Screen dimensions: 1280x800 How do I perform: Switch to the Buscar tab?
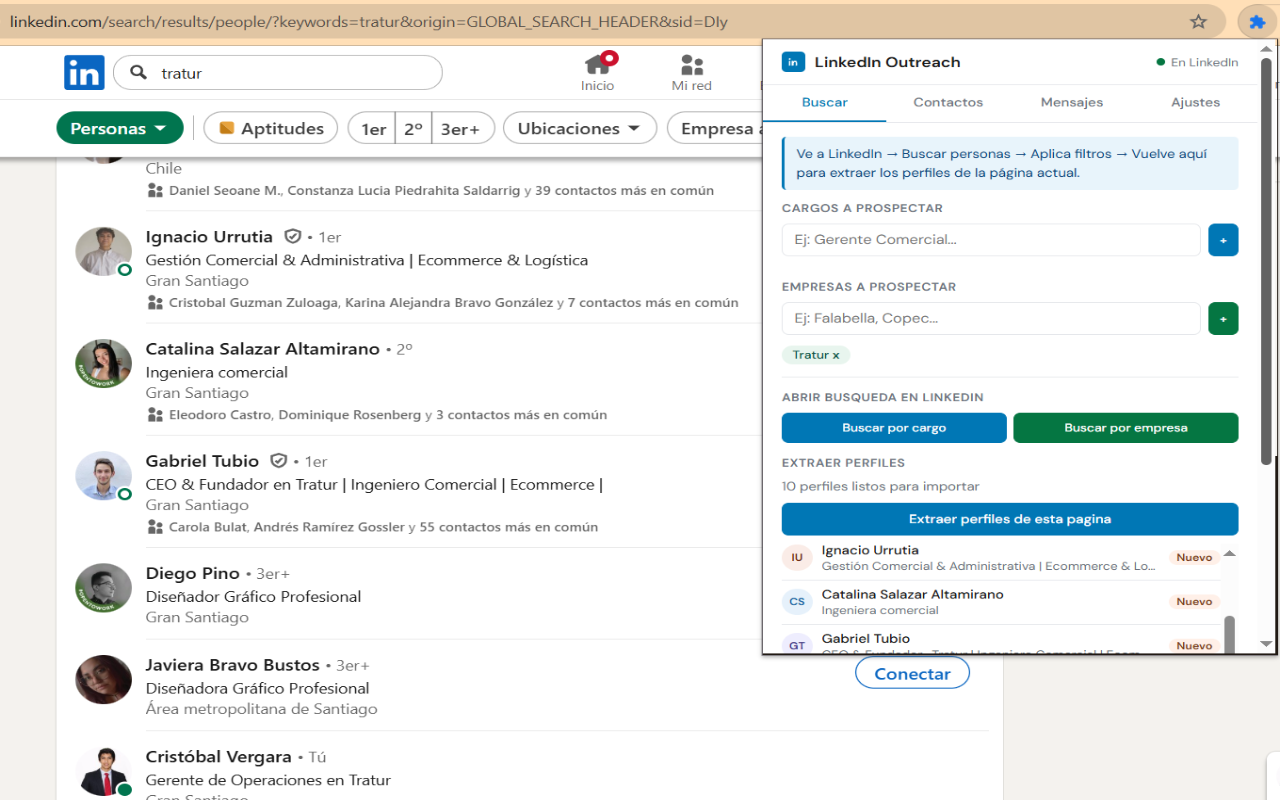pyautogui.click(x=825, y=102)
